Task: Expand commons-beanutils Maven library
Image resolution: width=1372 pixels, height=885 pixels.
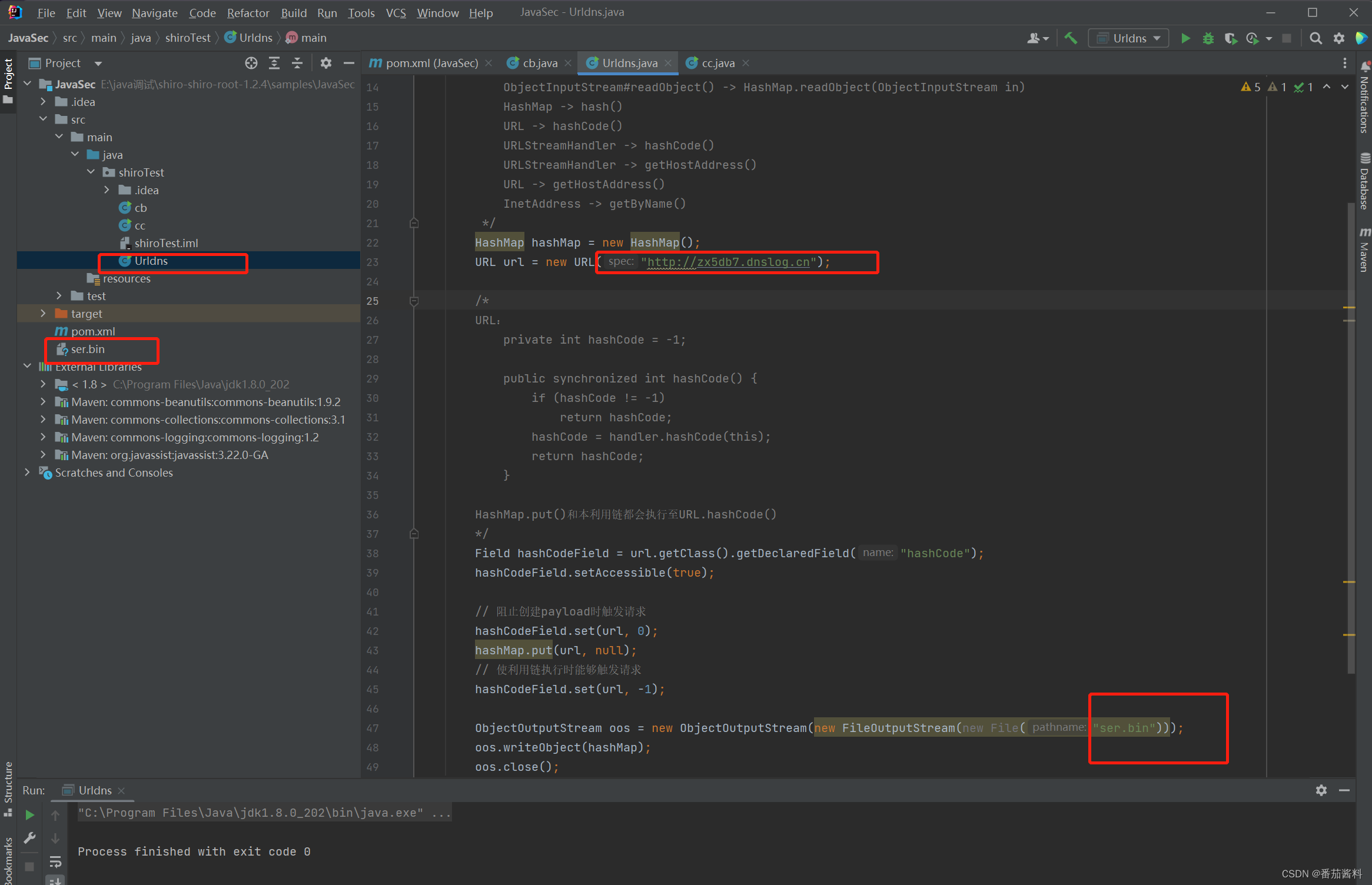Action: click(x=43, y=402)
